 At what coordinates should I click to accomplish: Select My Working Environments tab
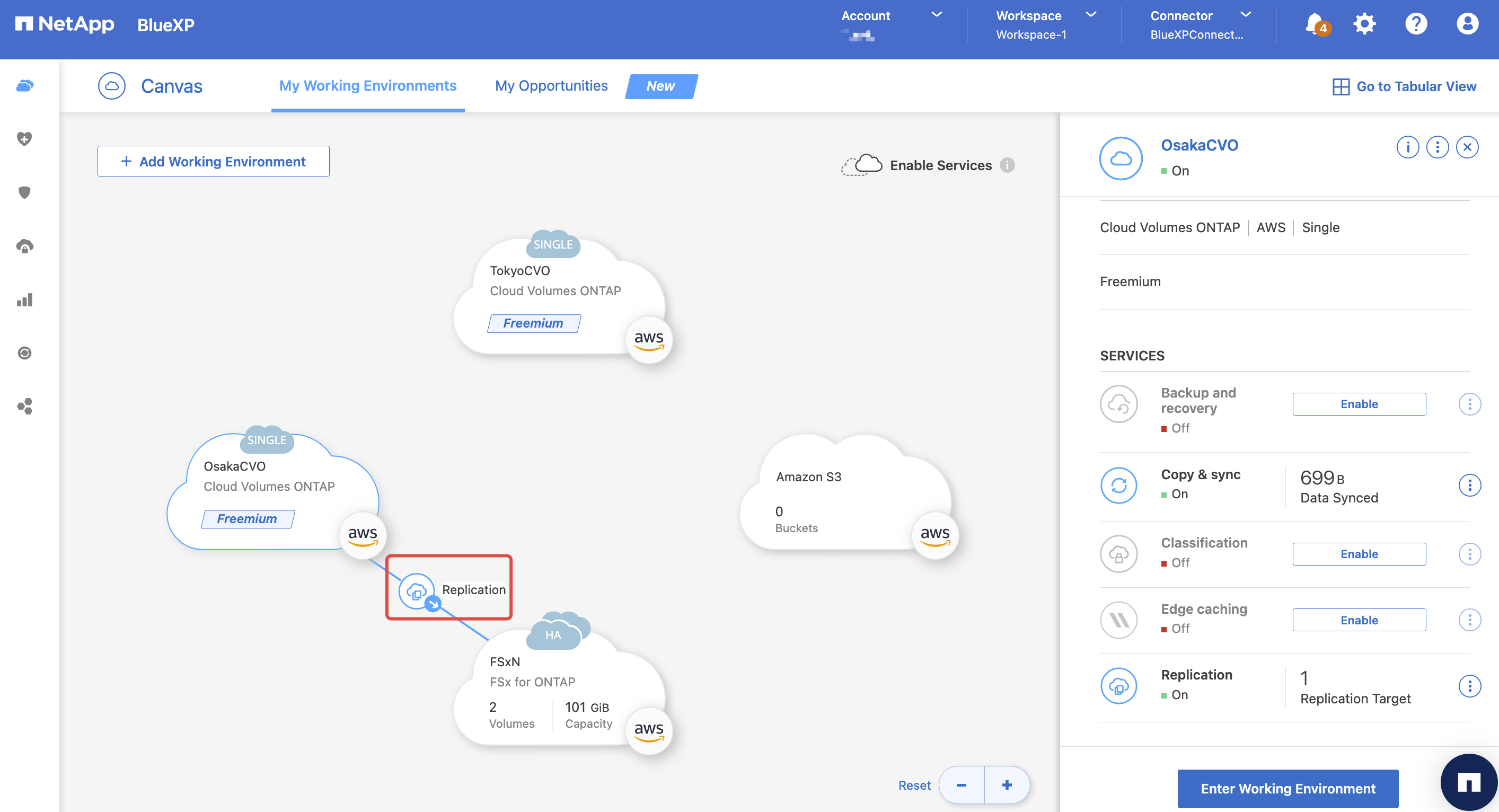pos(368,85)
